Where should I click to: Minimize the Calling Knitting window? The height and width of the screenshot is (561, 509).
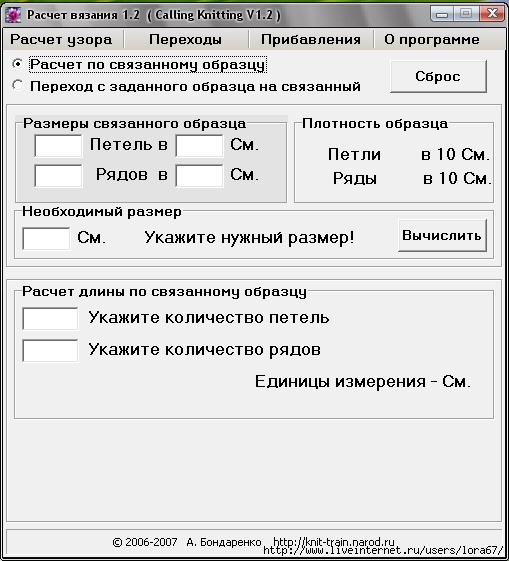(x=442, y=15)
